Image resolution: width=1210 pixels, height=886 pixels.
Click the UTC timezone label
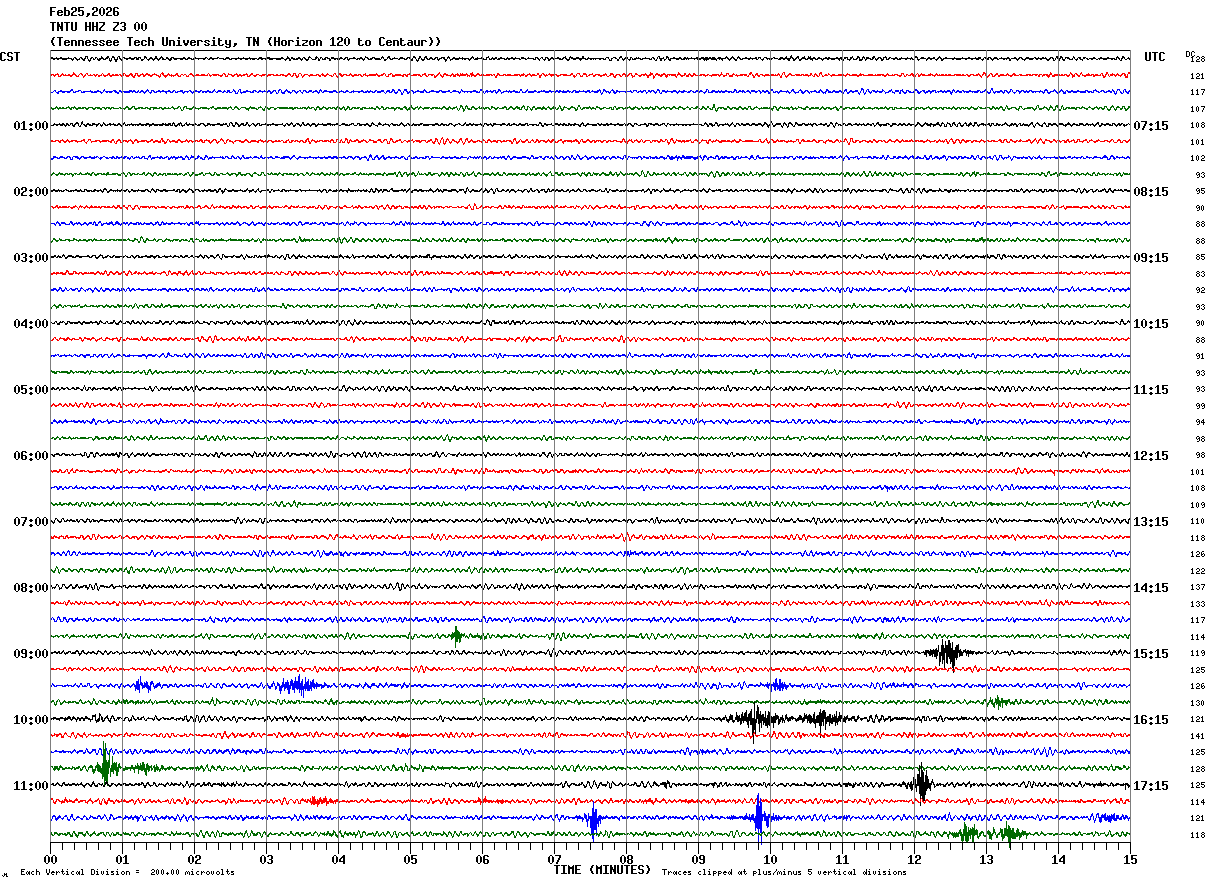point(1155,57)
